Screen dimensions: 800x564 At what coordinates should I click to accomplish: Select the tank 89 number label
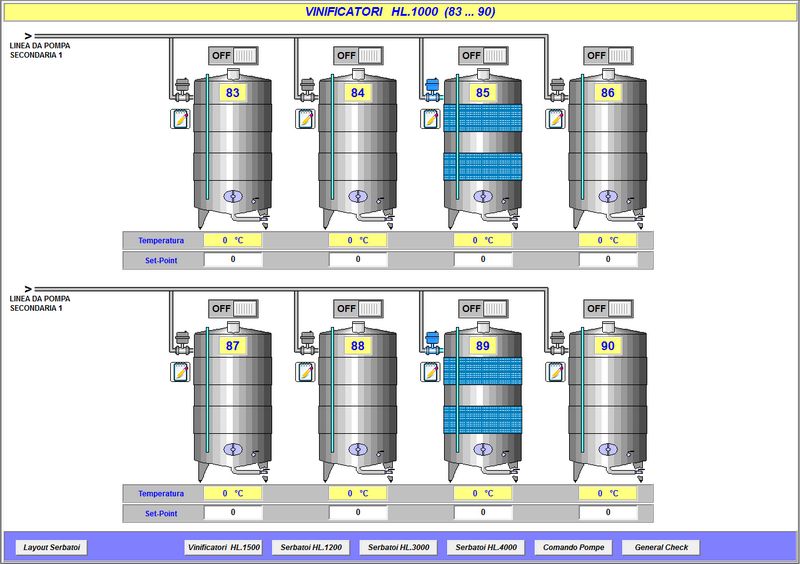[483, 346]
